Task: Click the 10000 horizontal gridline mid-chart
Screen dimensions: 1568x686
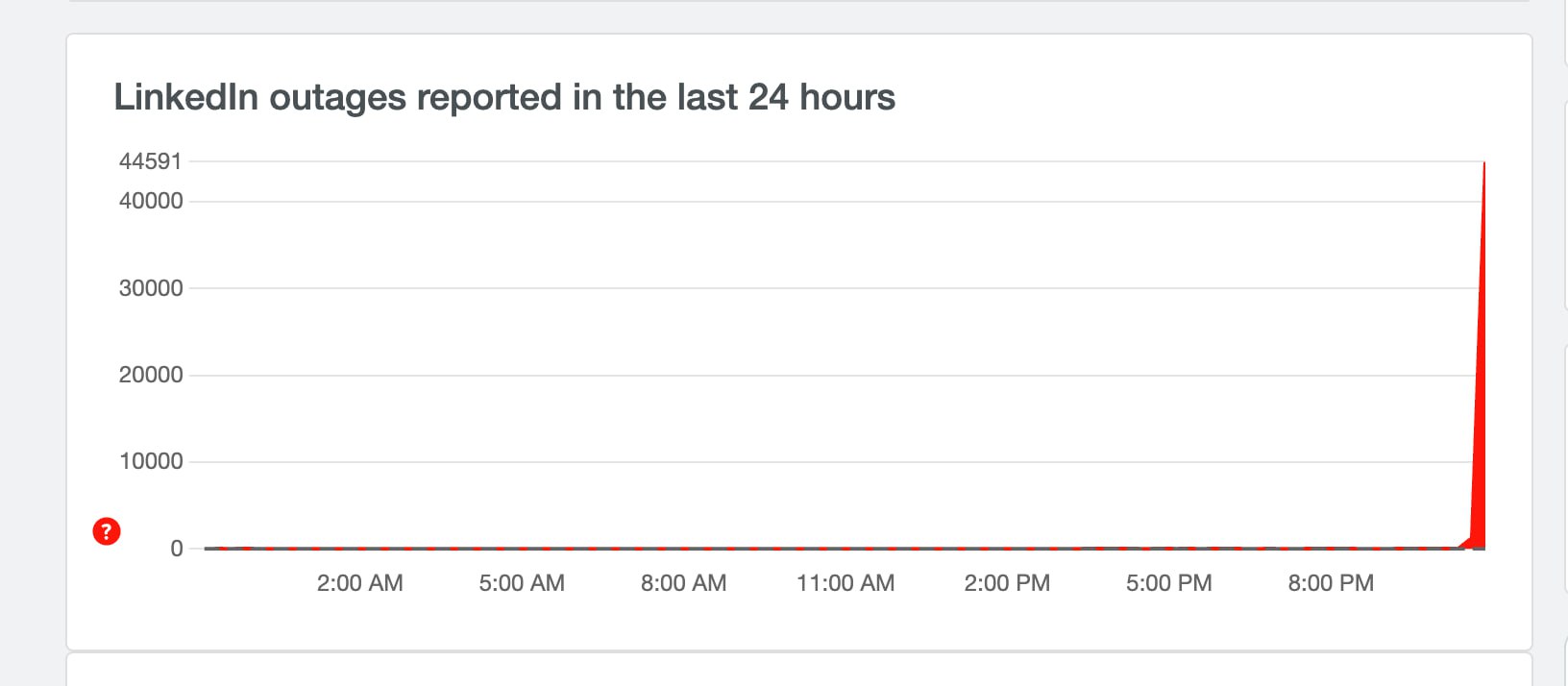Action: [x=836, y=462]
